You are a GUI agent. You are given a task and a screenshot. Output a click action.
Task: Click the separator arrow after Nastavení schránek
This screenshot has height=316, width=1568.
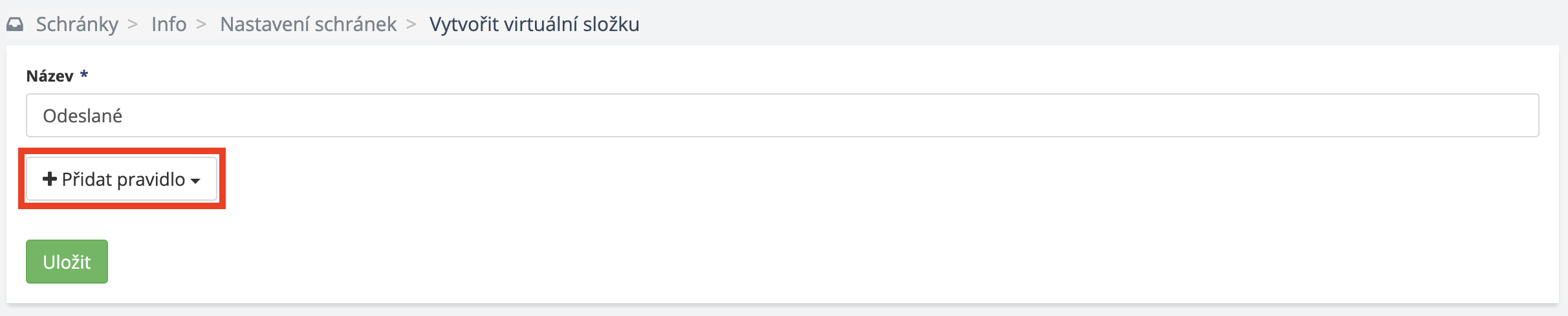coord(411,25)
